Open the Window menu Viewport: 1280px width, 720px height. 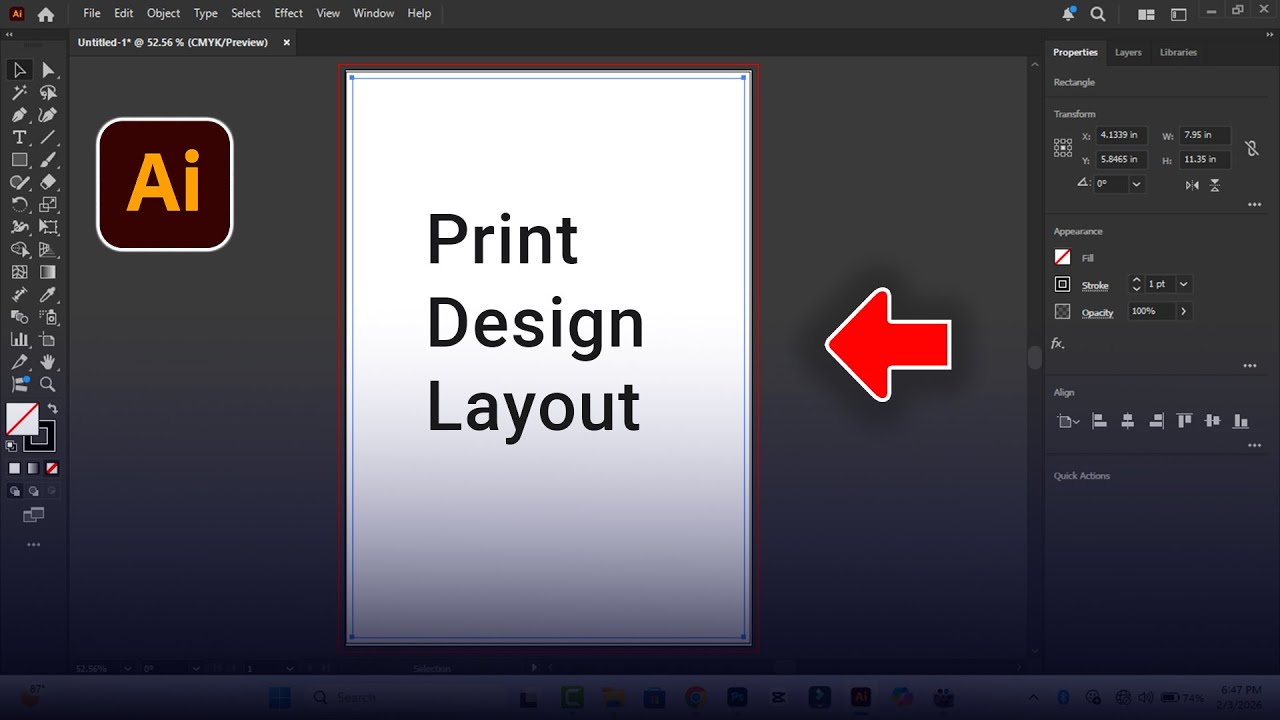(x=373, y=14)
